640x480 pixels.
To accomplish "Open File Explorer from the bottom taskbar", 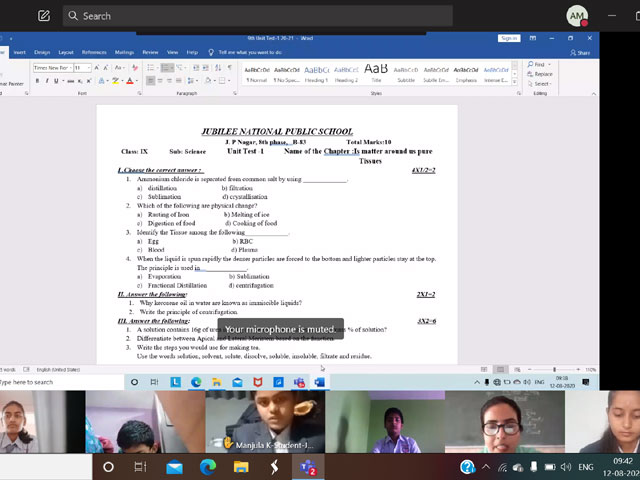I will (x=241, y=467).
